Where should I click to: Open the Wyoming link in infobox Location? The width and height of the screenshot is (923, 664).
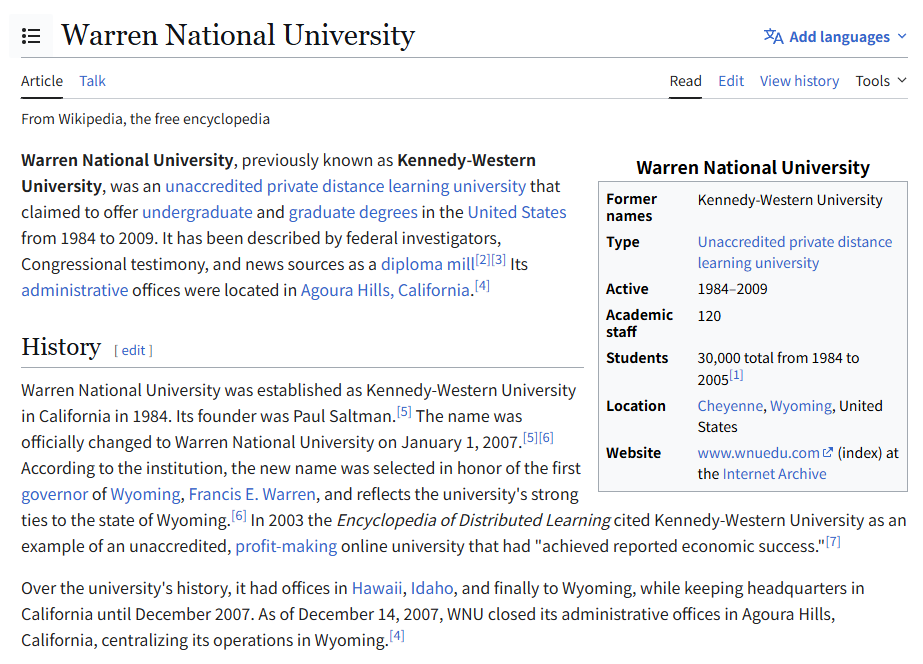click(801, 406)
